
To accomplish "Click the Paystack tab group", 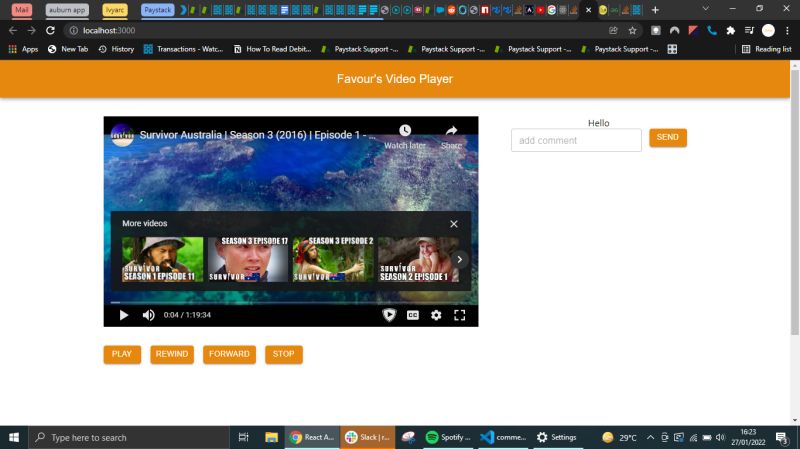I will pos(158,10).
